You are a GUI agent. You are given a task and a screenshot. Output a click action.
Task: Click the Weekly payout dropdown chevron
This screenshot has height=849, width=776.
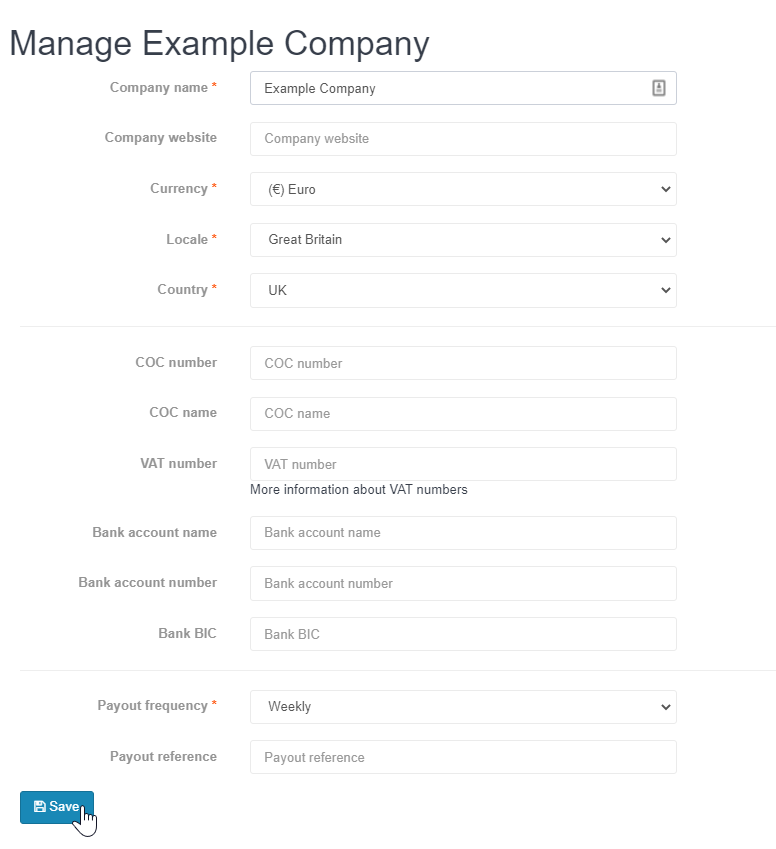coord(666,707)
